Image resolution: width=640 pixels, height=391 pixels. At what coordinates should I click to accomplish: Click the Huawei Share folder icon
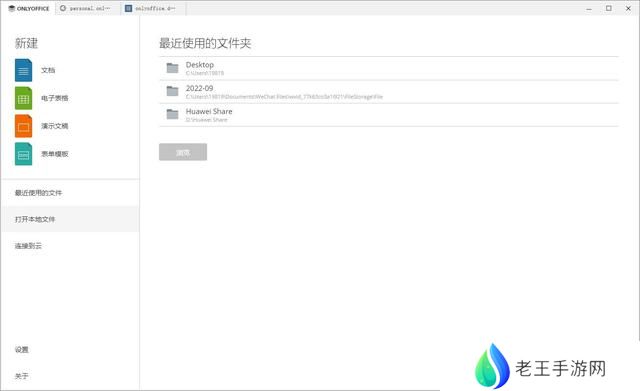tap(173, 114)
